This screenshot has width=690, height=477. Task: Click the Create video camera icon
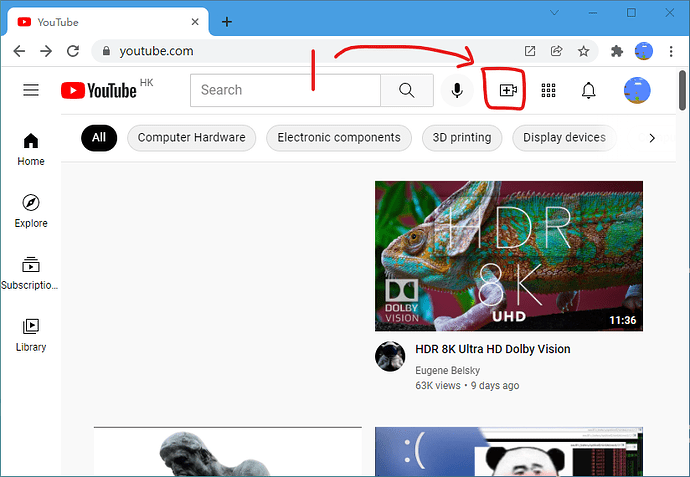508,90
